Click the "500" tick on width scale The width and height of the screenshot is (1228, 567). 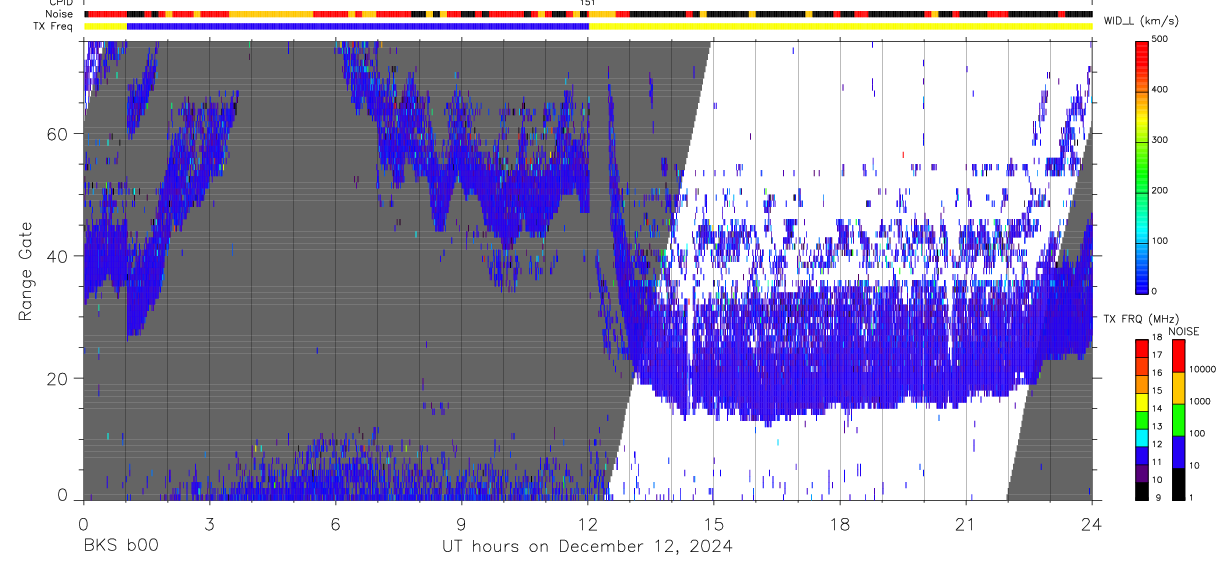click(1161, 39)
